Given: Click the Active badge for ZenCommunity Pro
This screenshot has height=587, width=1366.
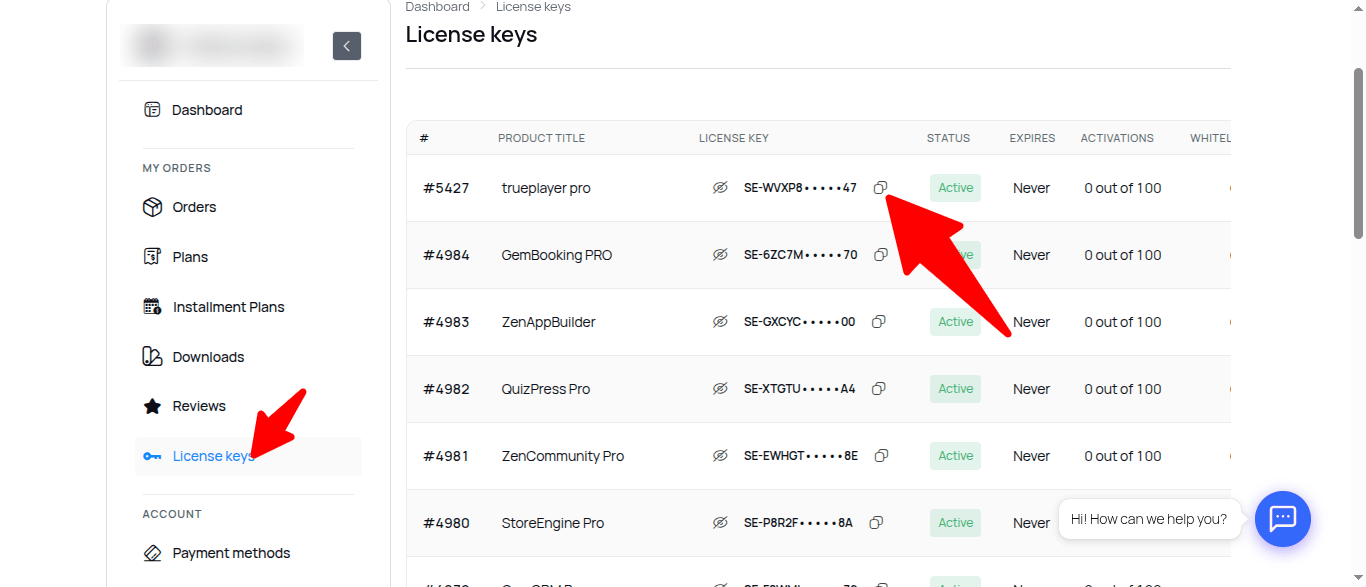Looking at the screenshot, I should click(955, 456).
